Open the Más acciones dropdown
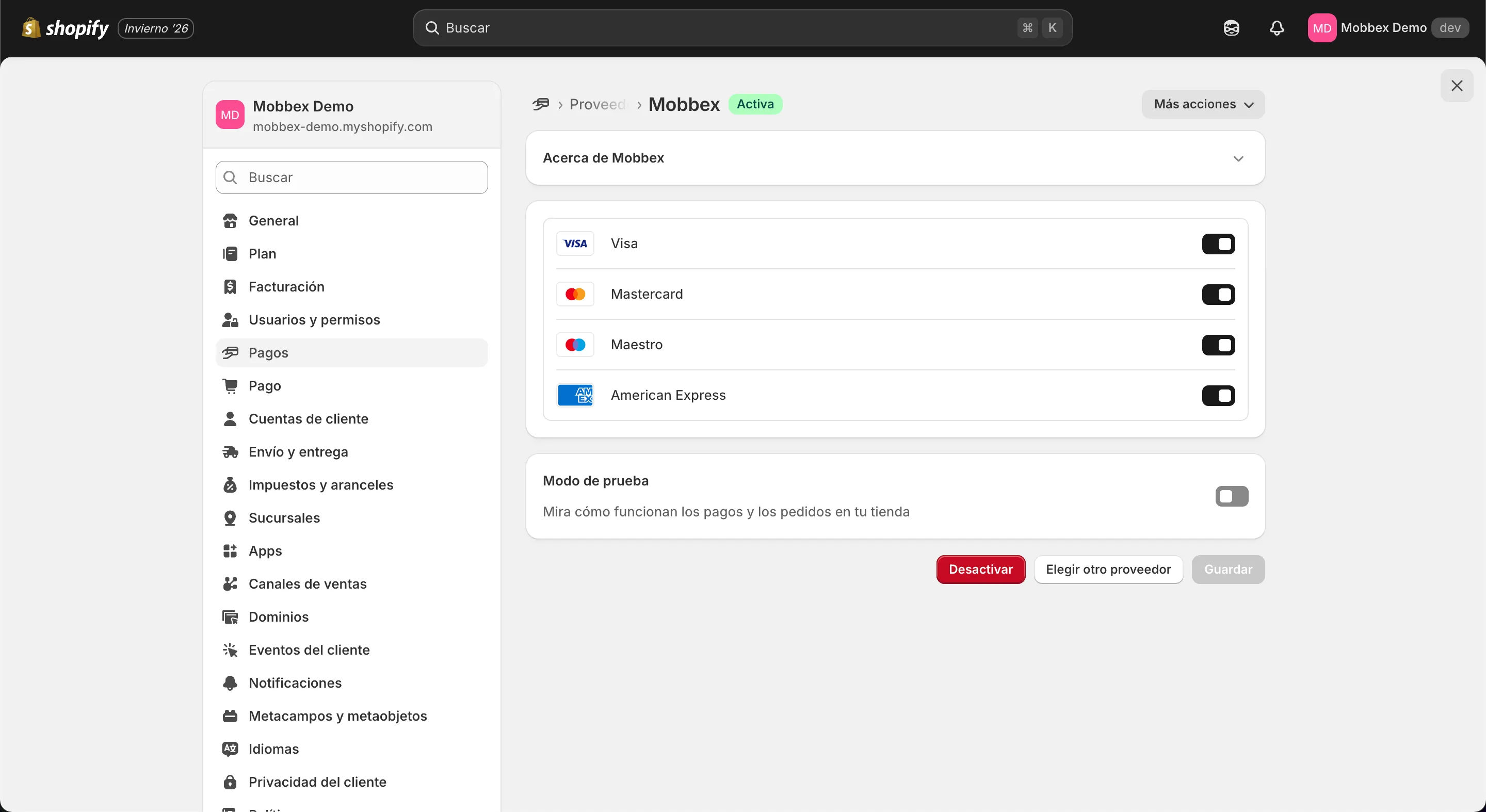Viewport: 1486px width, 812px height. (x=1203, y=104)
